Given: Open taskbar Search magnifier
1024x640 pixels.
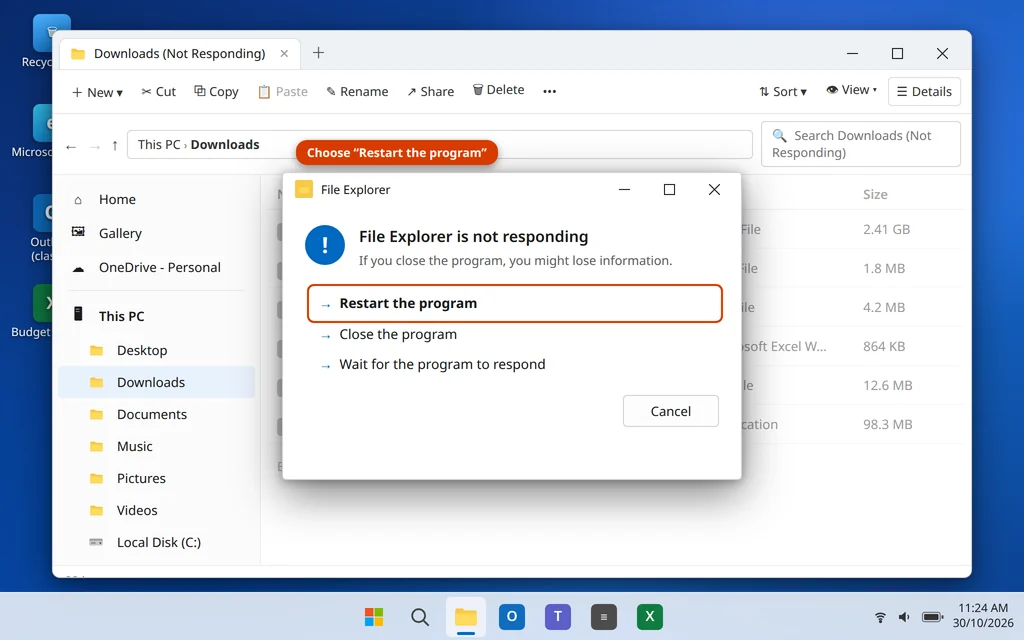Looking at the screenshot, I should tap(420, 616).
